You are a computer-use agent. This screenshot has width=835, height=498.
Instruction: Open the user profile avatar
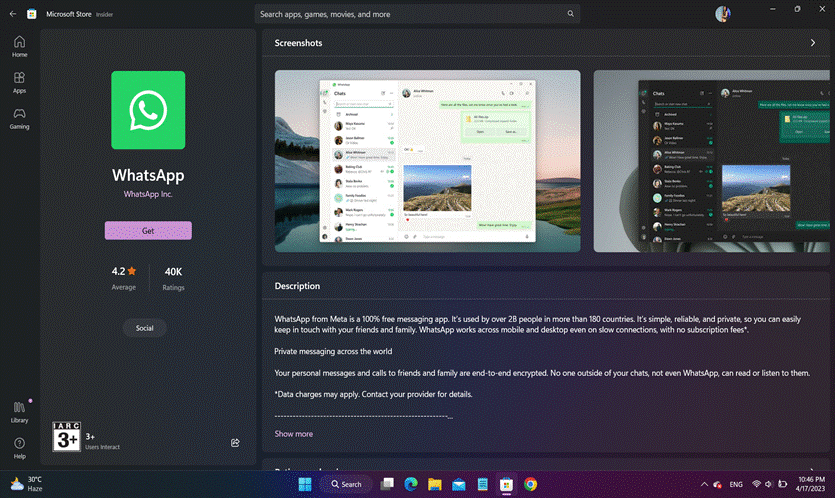point(723,14)
